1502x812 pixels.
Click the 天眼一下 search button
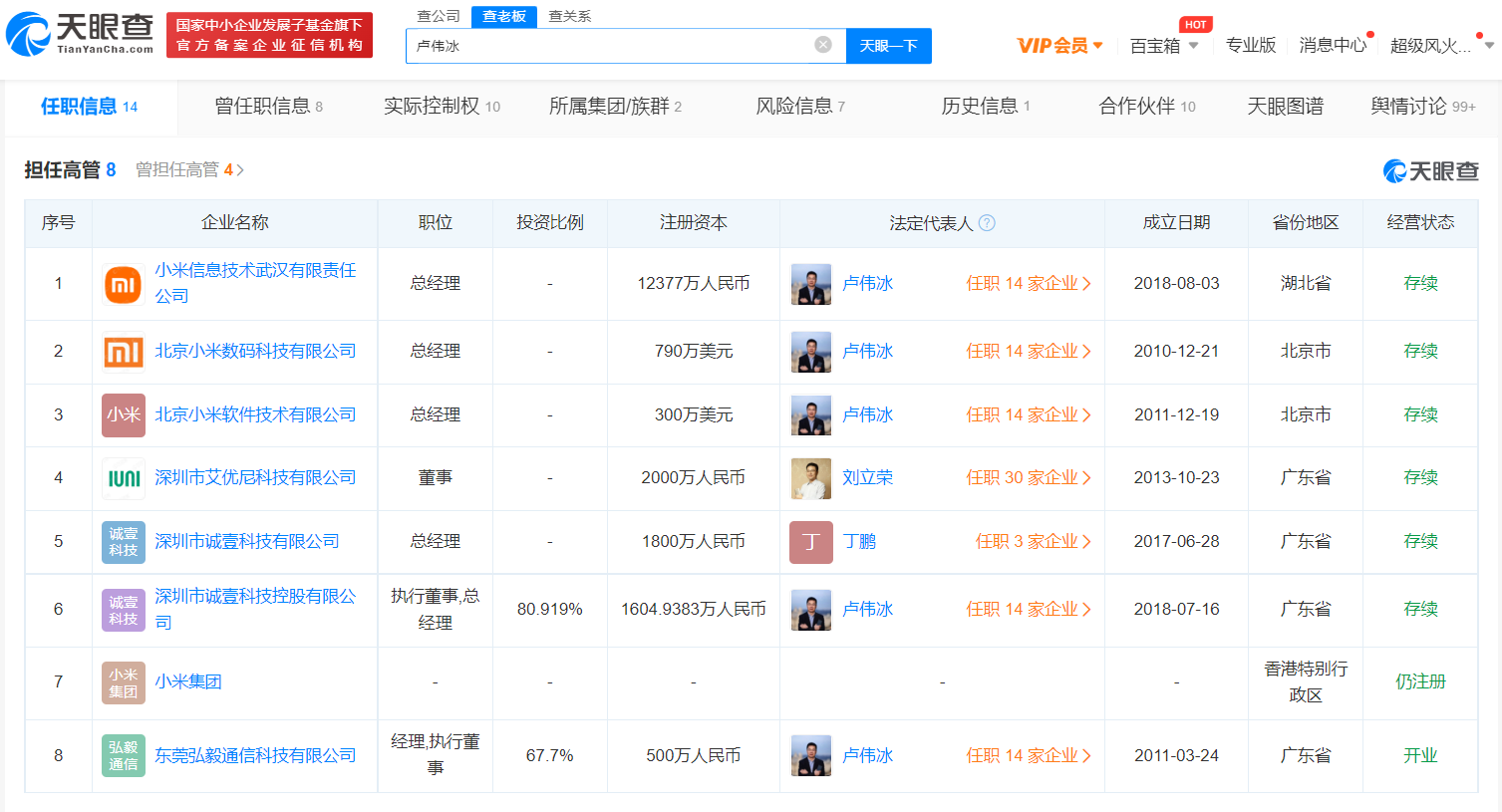point(889,46)
